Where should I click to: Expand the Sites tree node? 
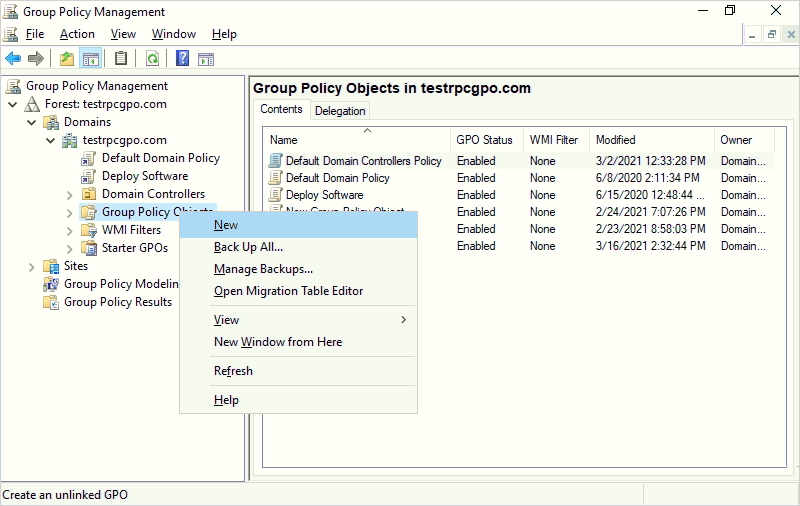(32, 267)
